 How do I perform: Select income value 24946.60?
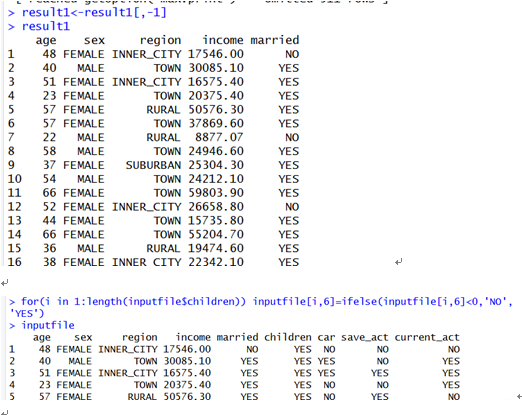(216, 151)
